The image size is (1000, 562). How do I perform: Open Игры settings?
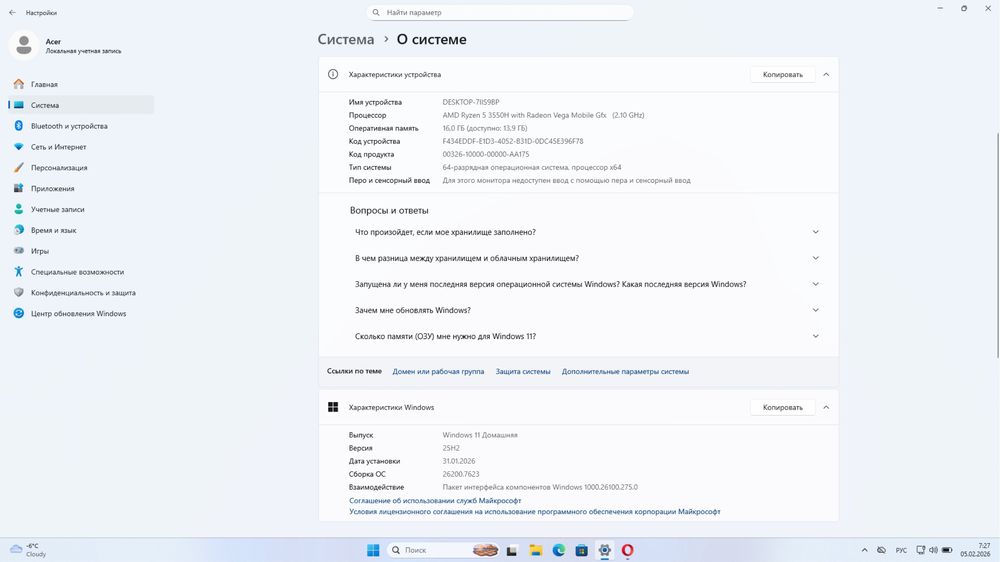click(82, 251)
